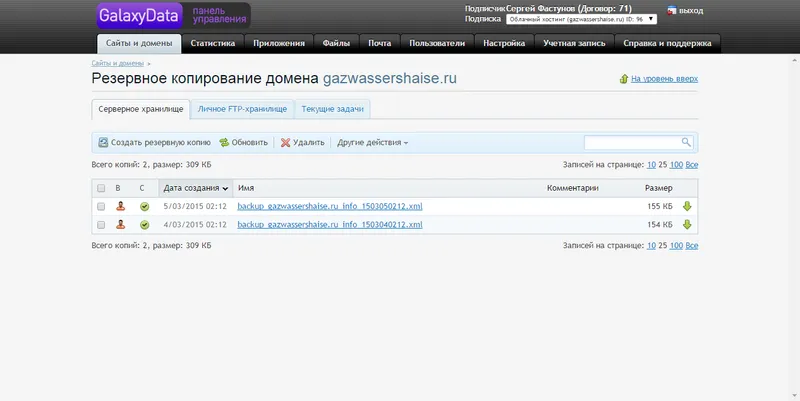
Task: Show 10 records per page (top pager)
Action: point(651,165)
